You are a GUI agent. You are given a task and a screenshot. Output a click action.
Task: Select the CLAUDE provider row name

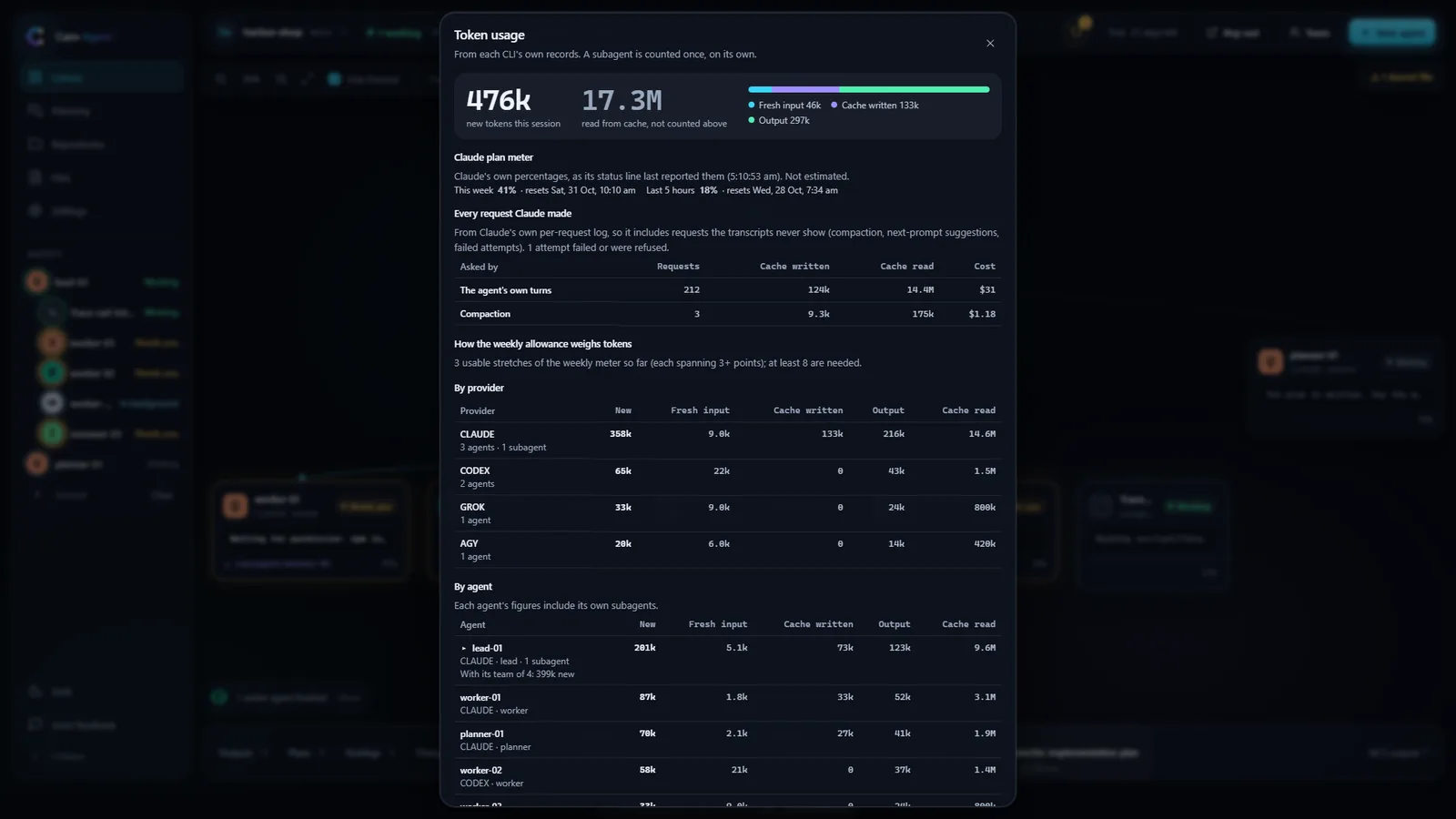[x=477, y=434]
